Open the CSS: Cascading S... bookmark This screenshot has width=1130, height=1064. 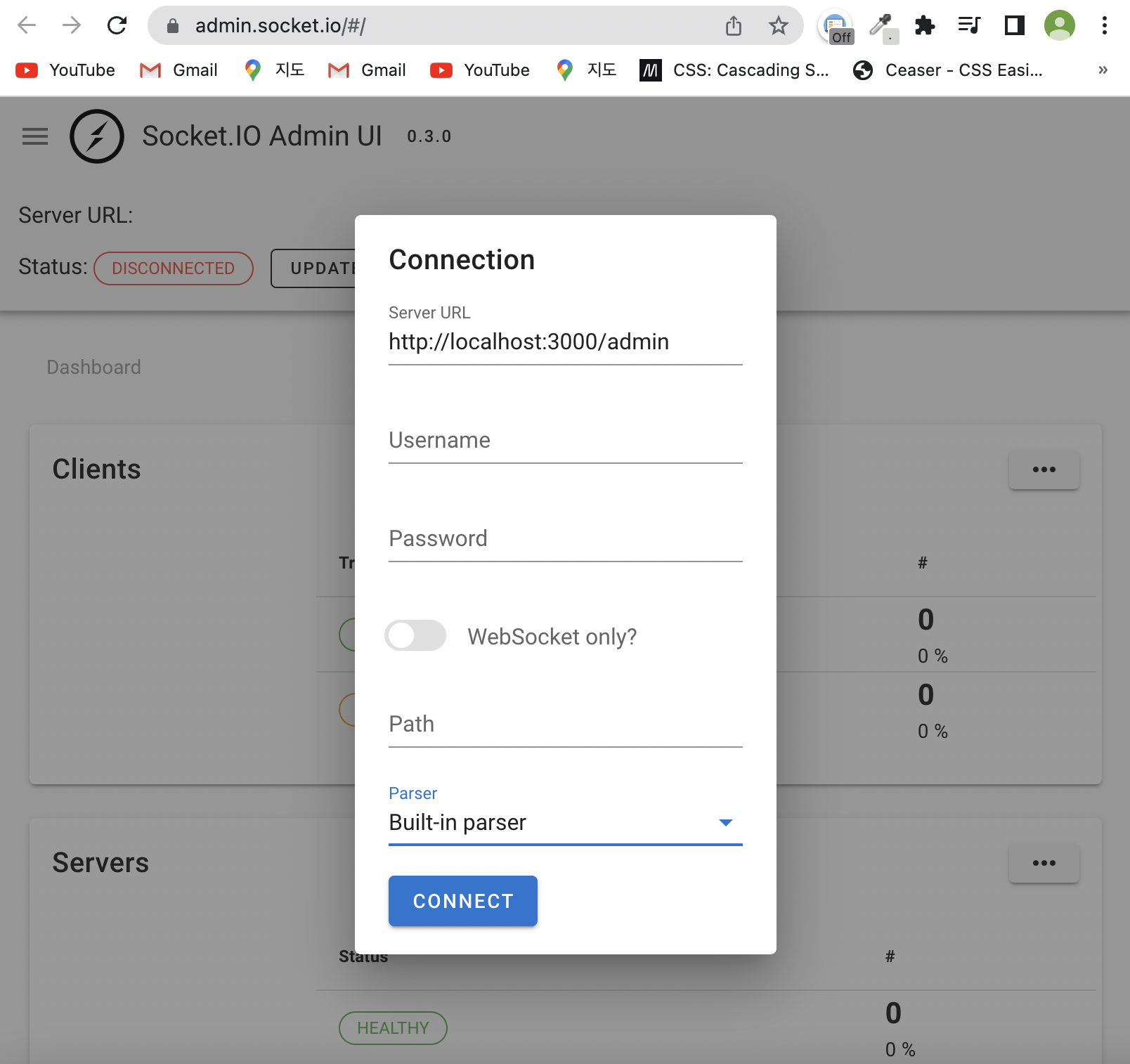click(734, 70)
